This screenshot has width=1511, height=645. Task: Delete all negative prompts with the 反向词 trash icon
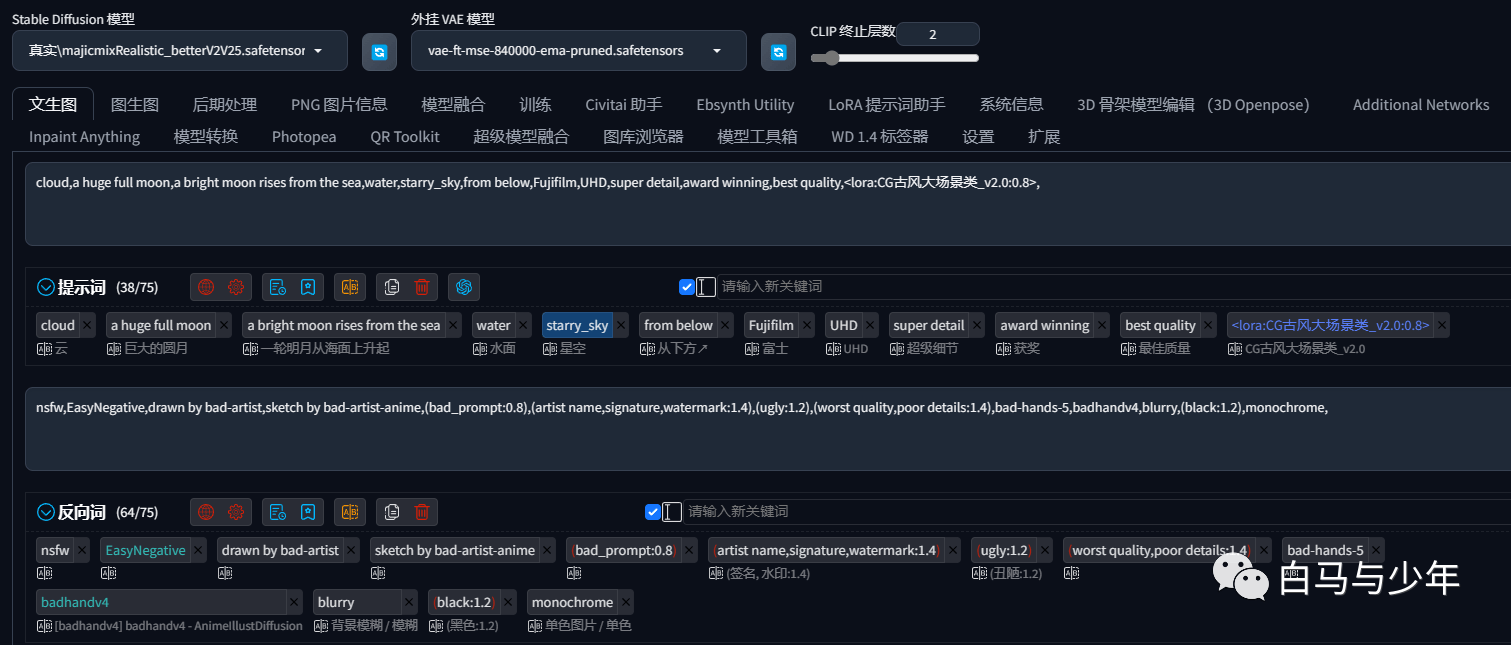point(422,512)
